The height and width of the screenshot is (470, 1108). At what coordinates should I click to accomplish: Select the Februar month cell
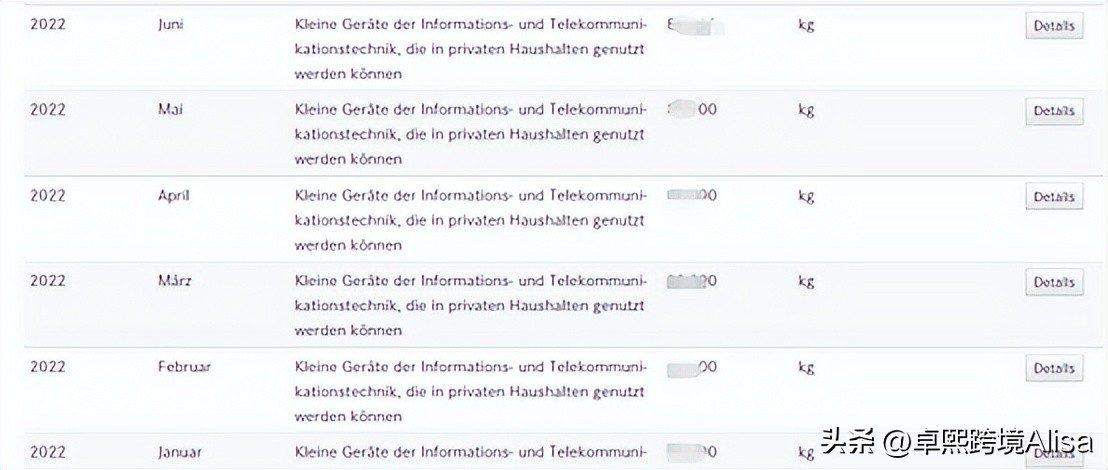click(x=184, y=367)
